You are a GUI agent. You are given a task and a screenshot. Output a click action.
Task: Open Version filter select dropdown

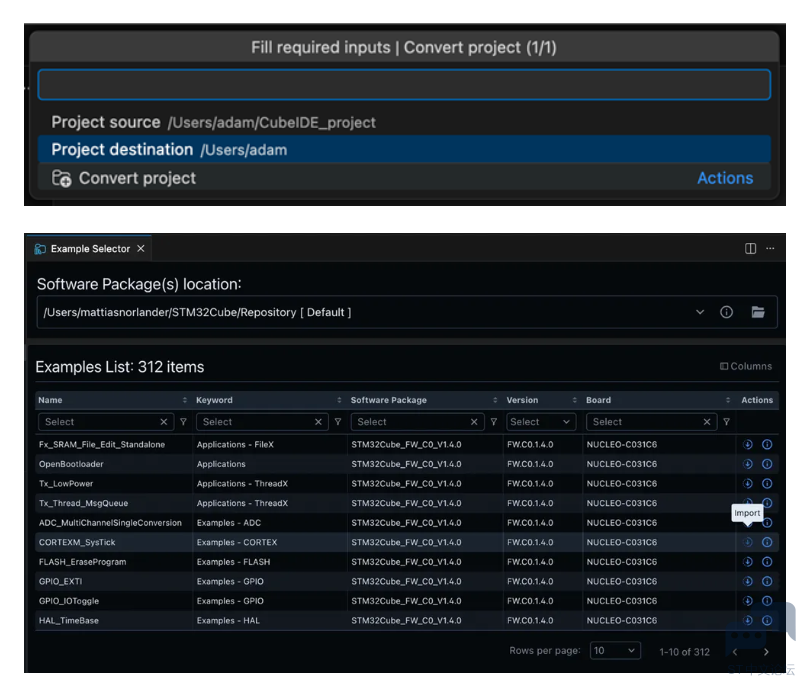[540, 422]
